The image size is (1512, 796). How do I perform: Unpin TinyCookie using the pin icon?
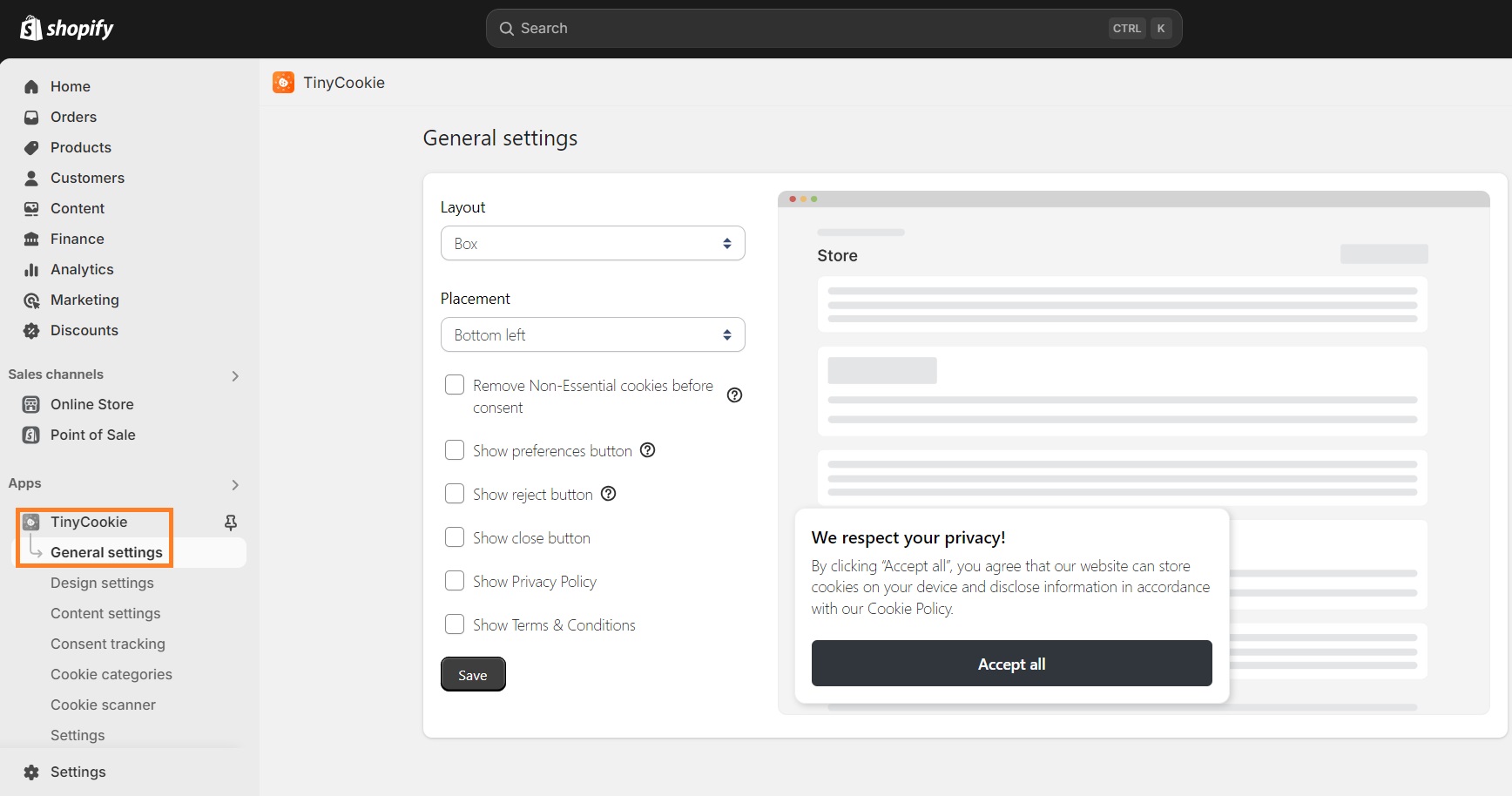pos(230,521)
